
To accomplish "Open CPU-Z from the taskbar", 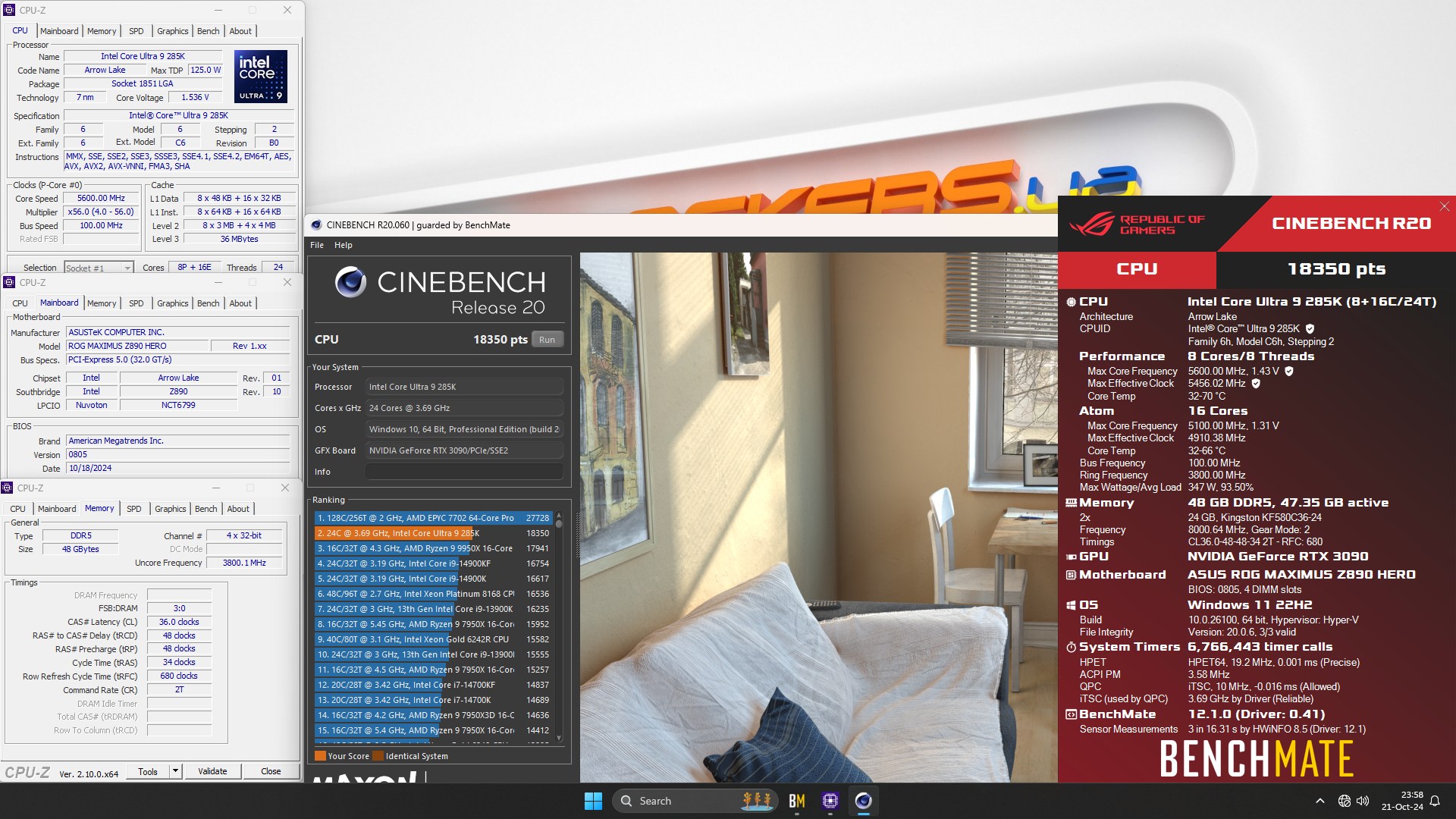I will coord(830,801).
